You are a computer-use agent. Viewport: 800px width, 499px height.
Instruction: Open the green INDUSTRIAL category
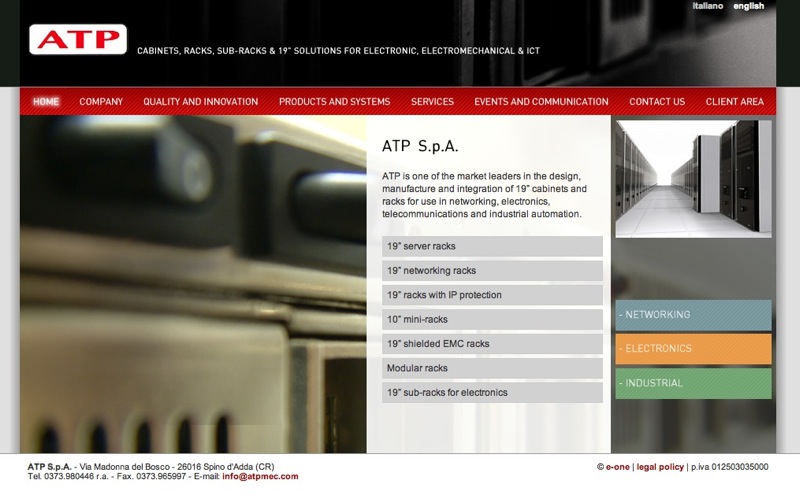click(x=693, y=383)
